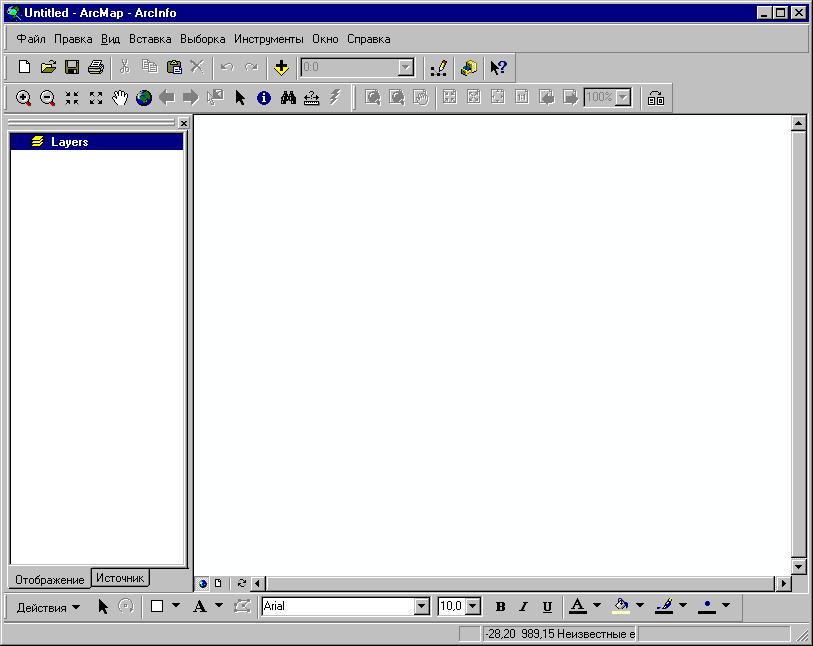Open the Вид menu

(110, 39)
